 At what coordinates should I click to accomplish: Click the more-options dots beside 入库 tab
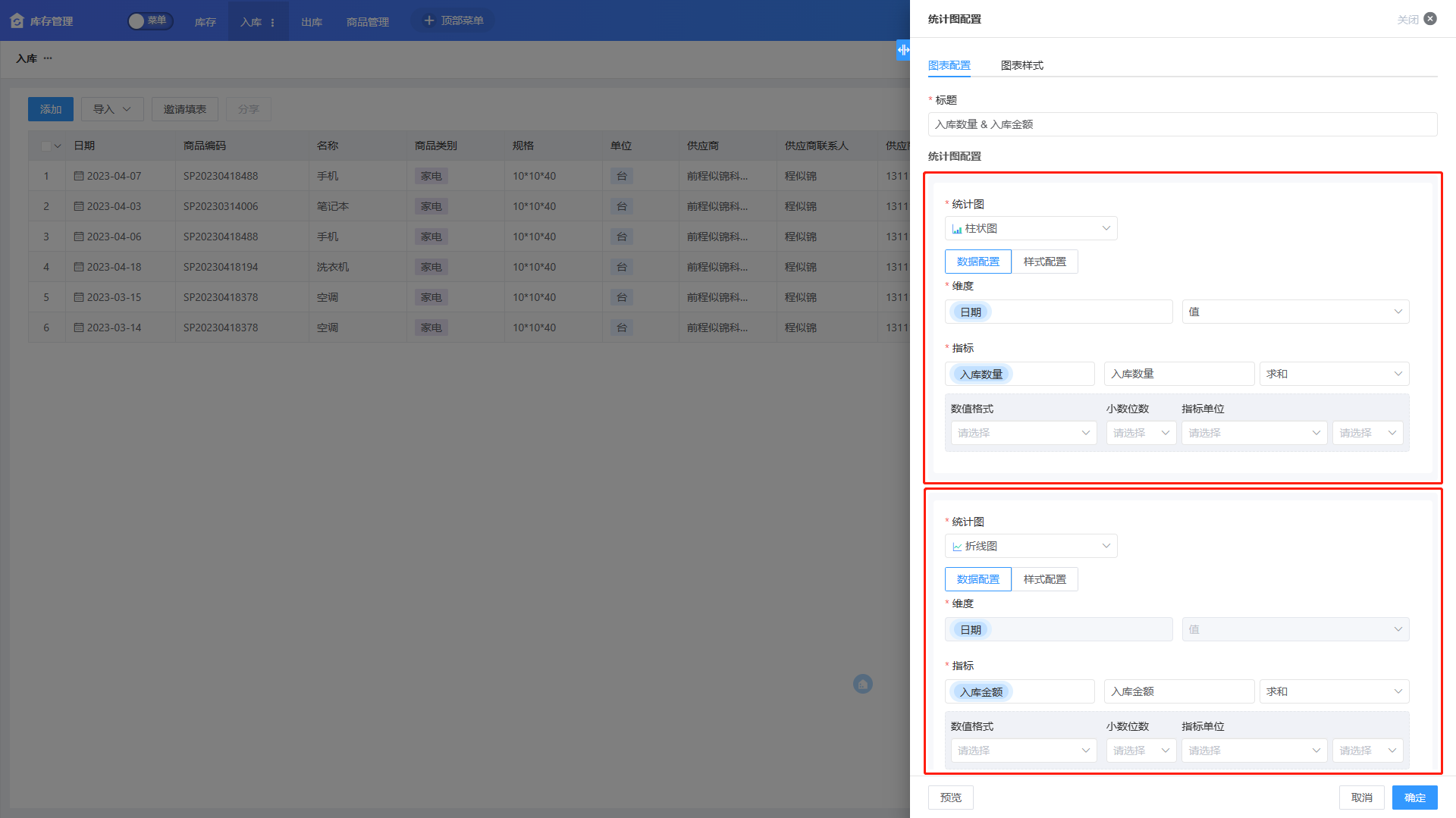[x=273, y=22]
